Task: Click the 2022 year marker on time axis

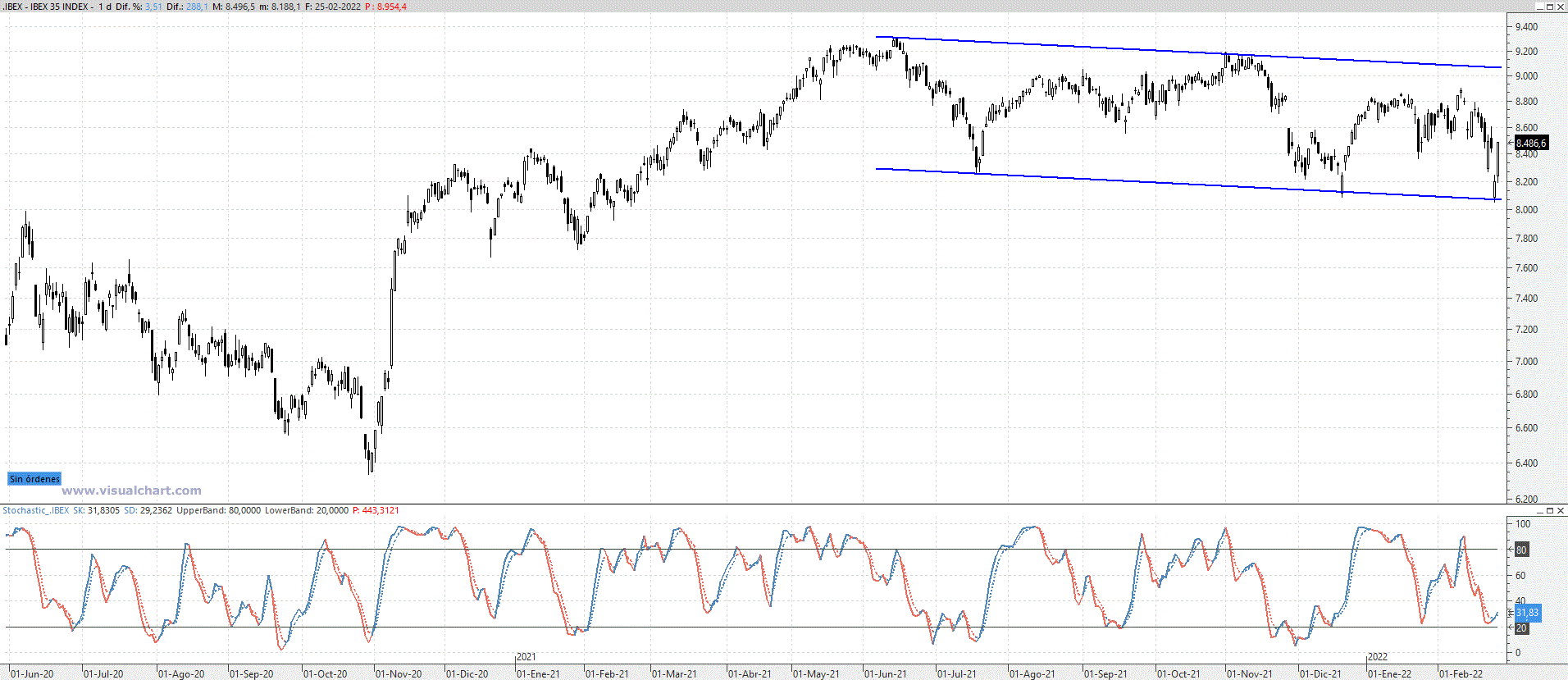Action: [1377, 657]
